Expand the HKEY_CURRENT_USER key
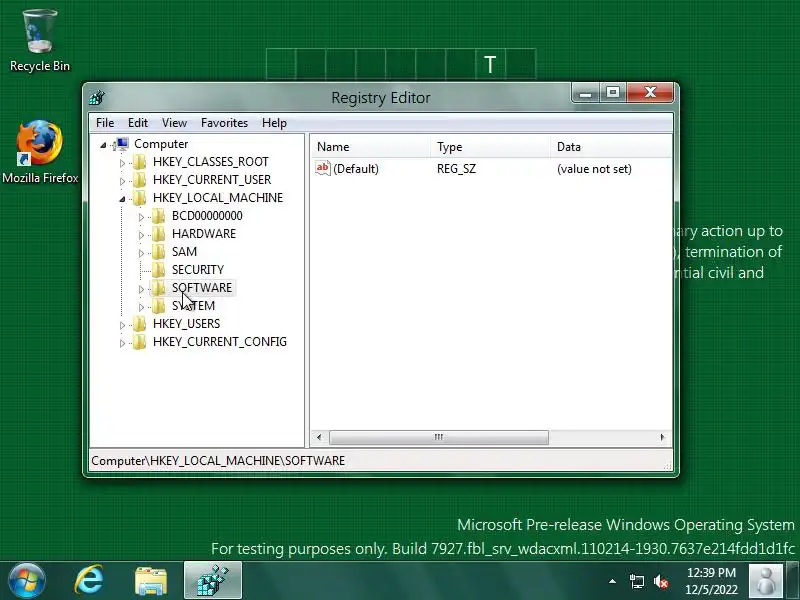Image resolution: width=800 pixels, height=600 pixels. coord(122,181)
